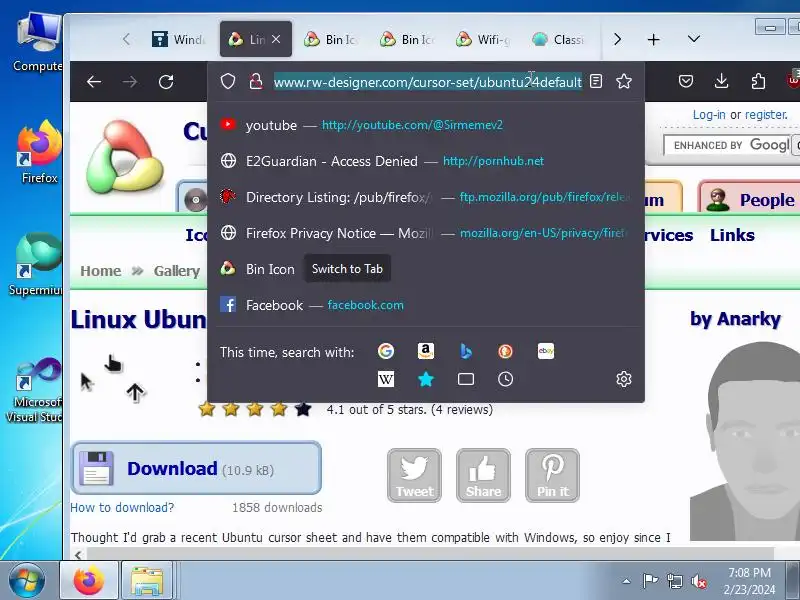Click the muted volume tray icon
The image size is (800, 600).
pos(698,581)
